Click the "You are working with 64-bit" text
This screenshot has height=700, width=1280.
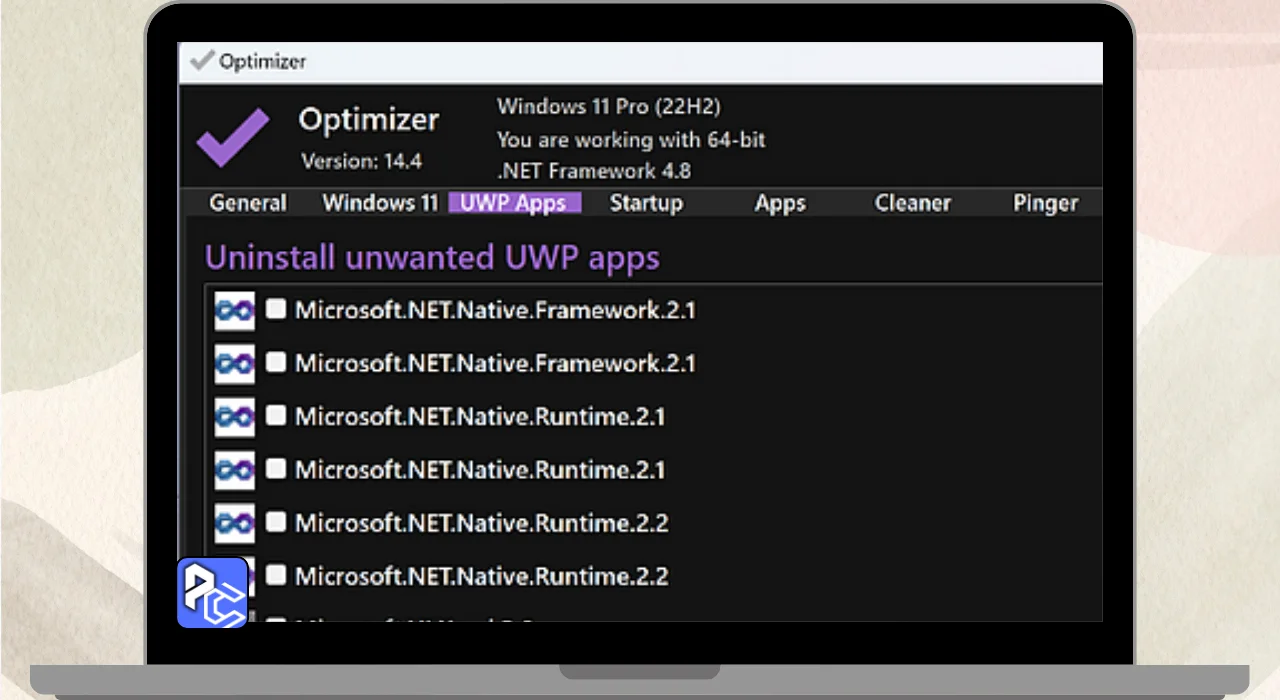point(631,139)
